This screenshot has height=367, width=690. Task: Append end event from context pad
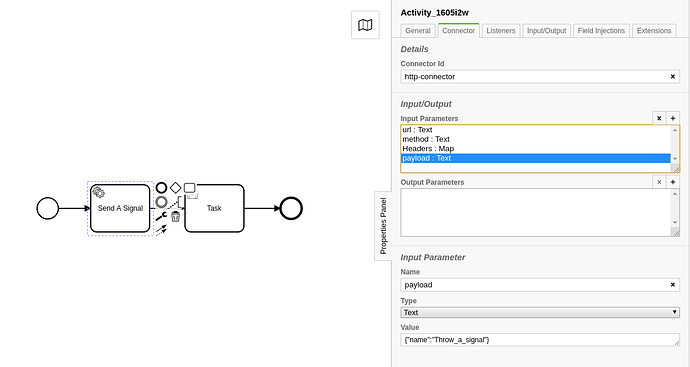click(161, 188)
